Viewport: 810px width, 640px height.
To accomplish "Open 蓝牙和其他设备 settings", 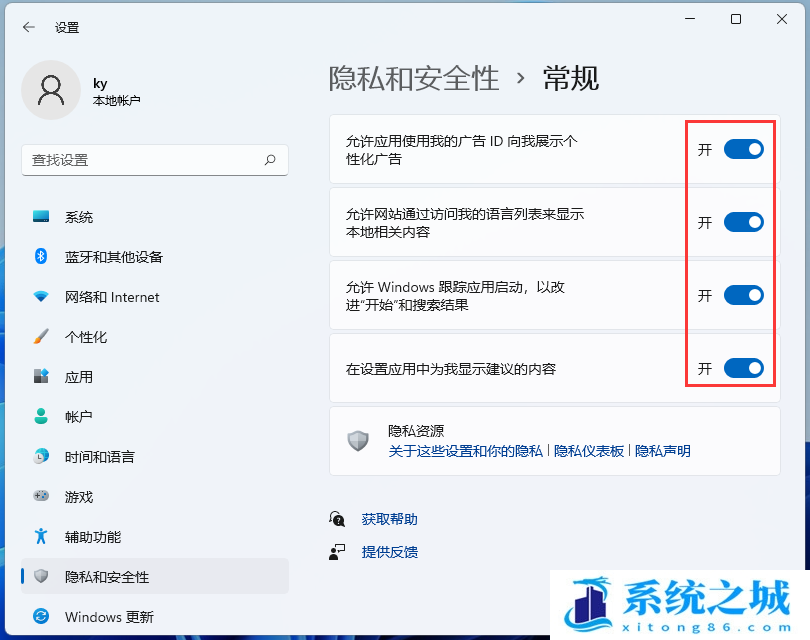I will pos(113,257).
